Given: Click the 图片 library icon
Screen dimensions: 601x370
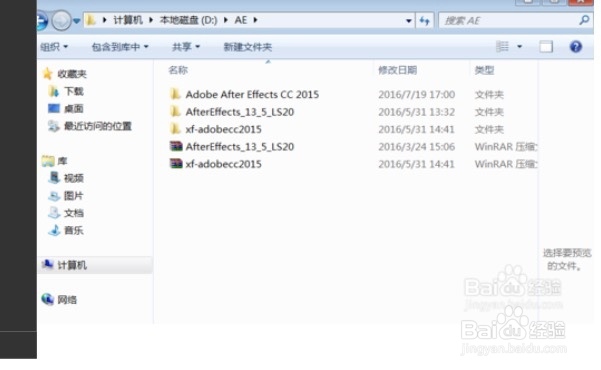Looking at the screenshot, I should tap(54, 196).
